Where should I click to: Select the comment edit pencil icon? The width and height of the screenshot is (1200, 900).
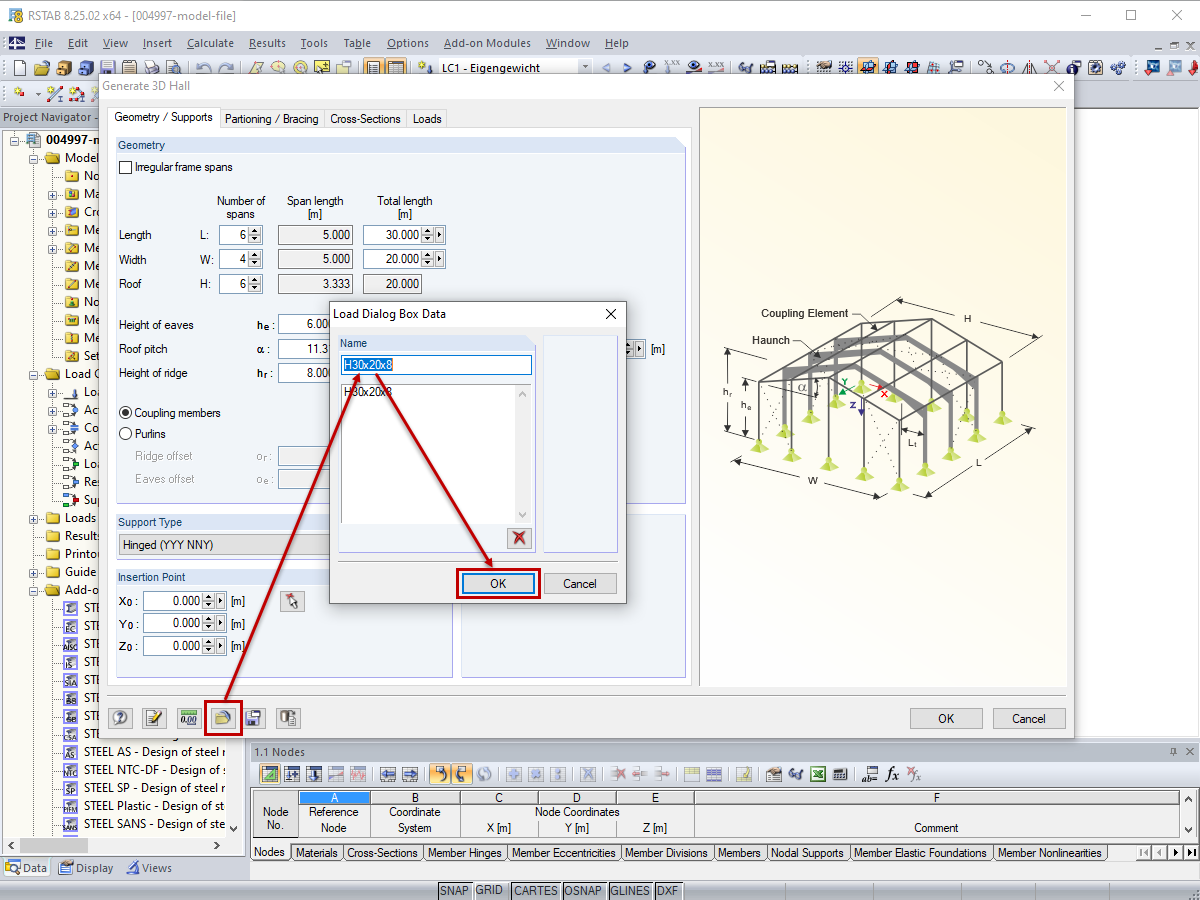coord(155,718)
